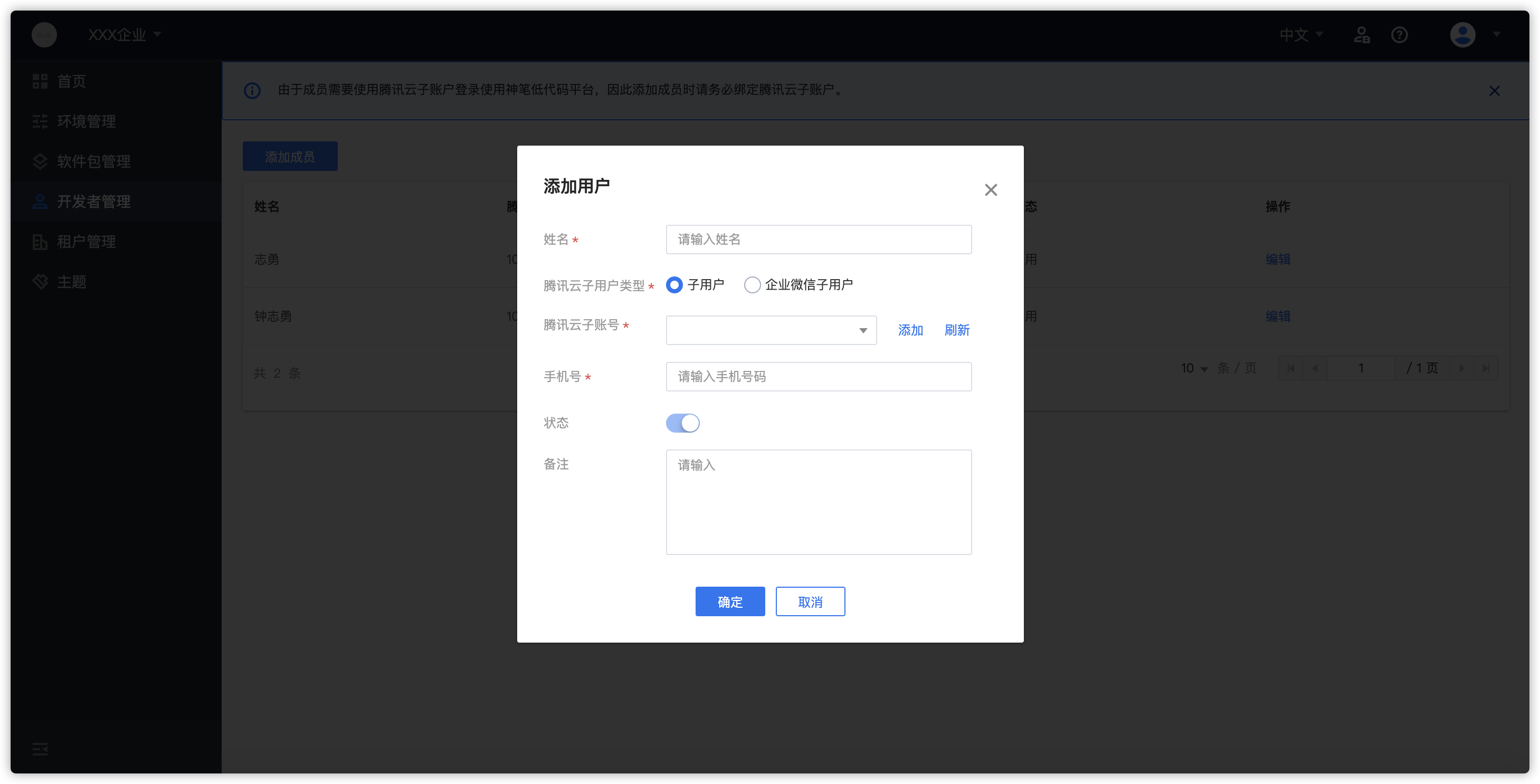This screenshot has width=1540, height=784.
Task: Collapse the sidebar with bottom toggle icon
Action: point(40,749)
